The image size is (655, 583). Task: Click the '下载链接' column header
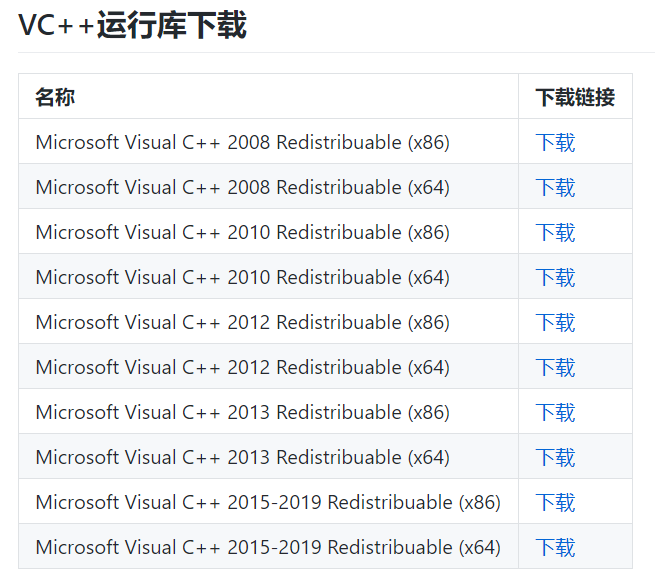click(x=575, y=97)
